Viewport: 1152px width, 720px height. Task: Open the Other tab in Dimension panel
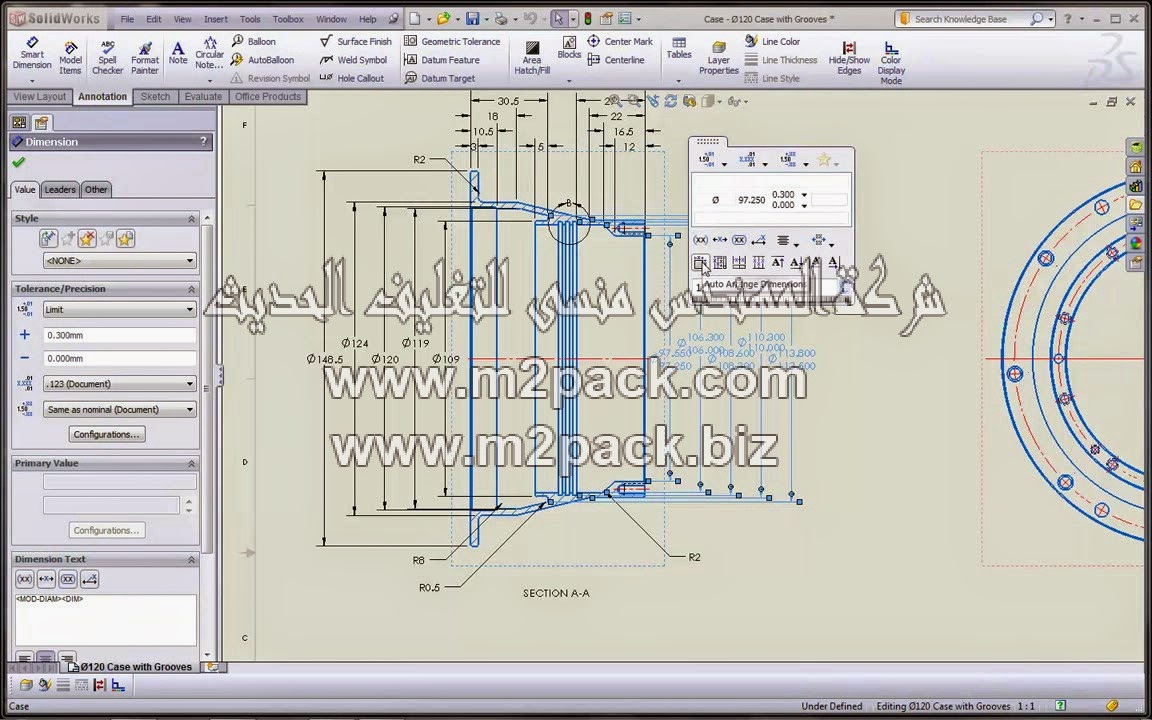pos(96,190)
